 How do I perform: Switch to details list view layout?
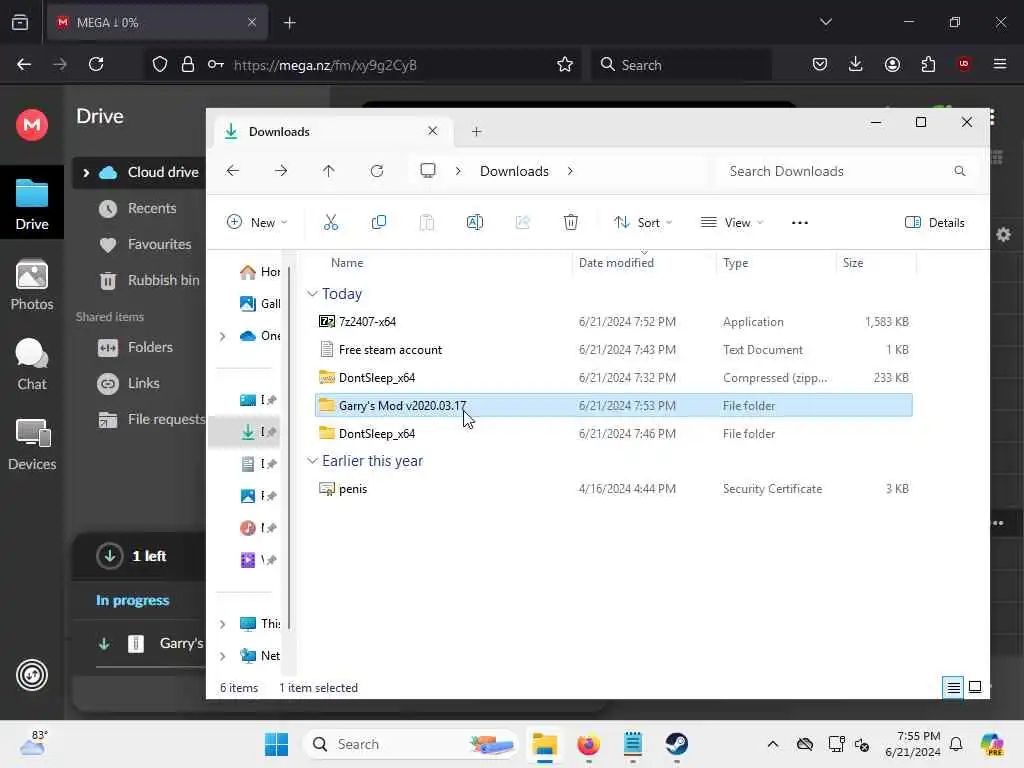pyautogui.click(x=953, y=688)
